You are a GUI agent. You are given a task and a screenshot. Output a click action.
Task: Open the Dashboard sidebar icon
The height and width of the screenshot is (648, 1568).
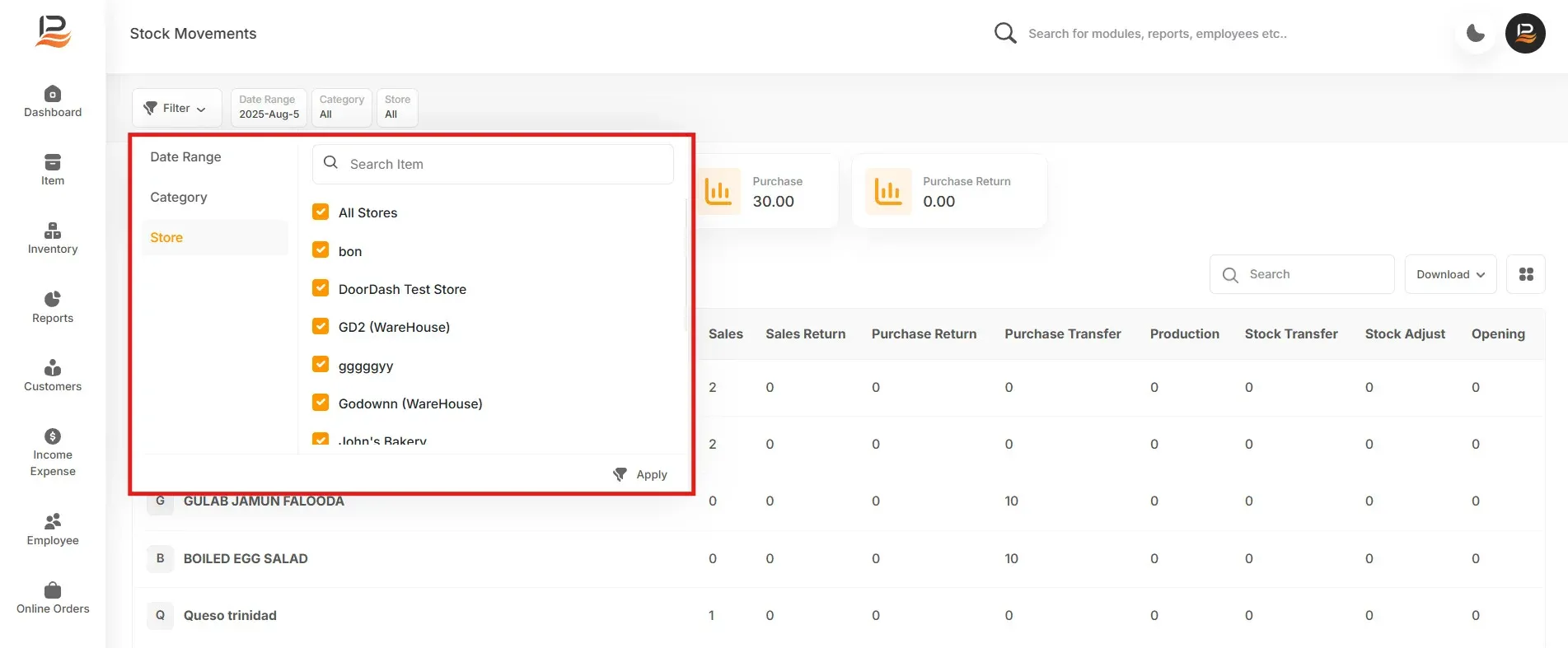pyautogui.click(x=53, y=94)
